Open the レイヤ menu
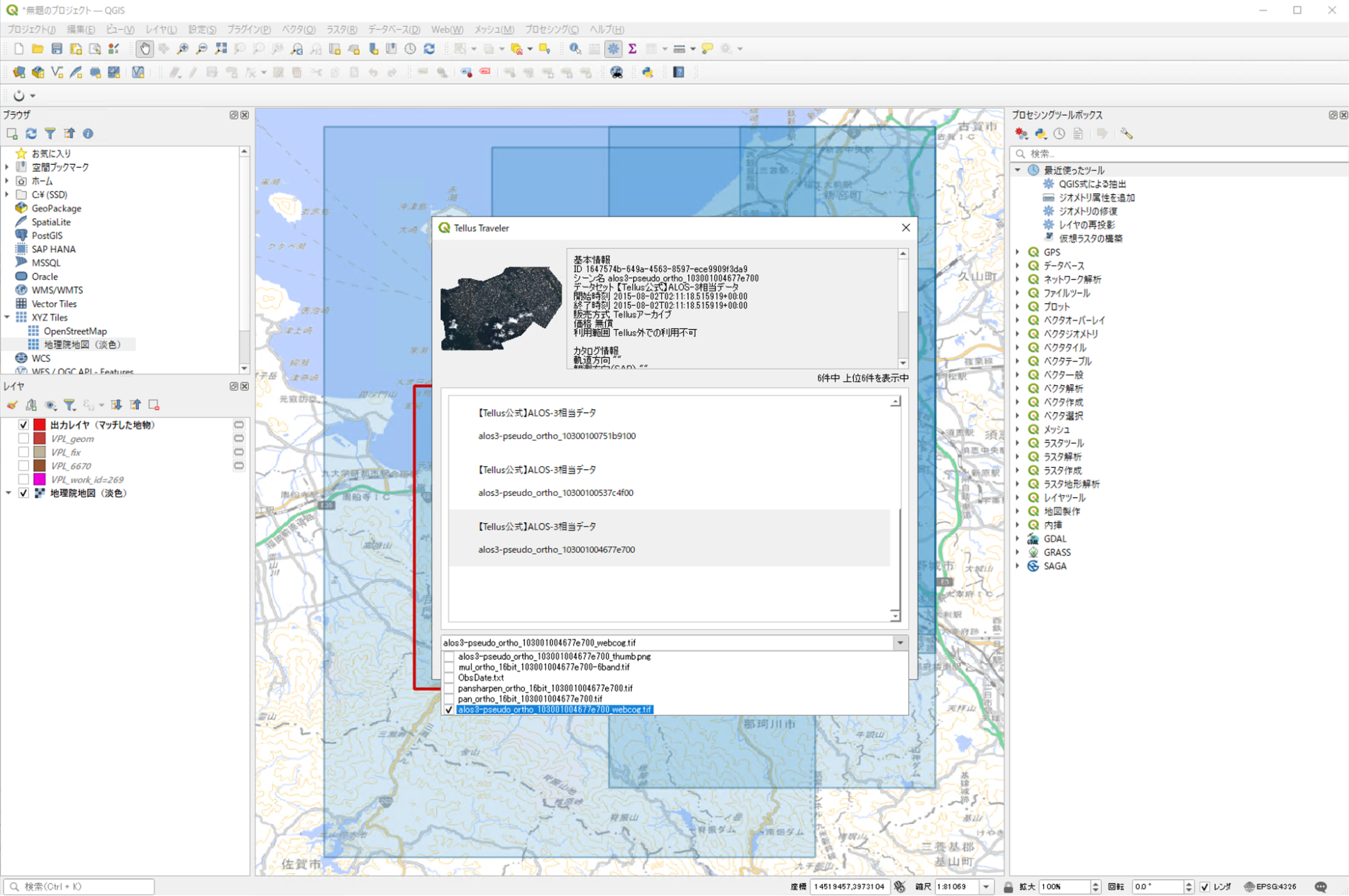The image size is (1349, 896). [x=161, y=29]
